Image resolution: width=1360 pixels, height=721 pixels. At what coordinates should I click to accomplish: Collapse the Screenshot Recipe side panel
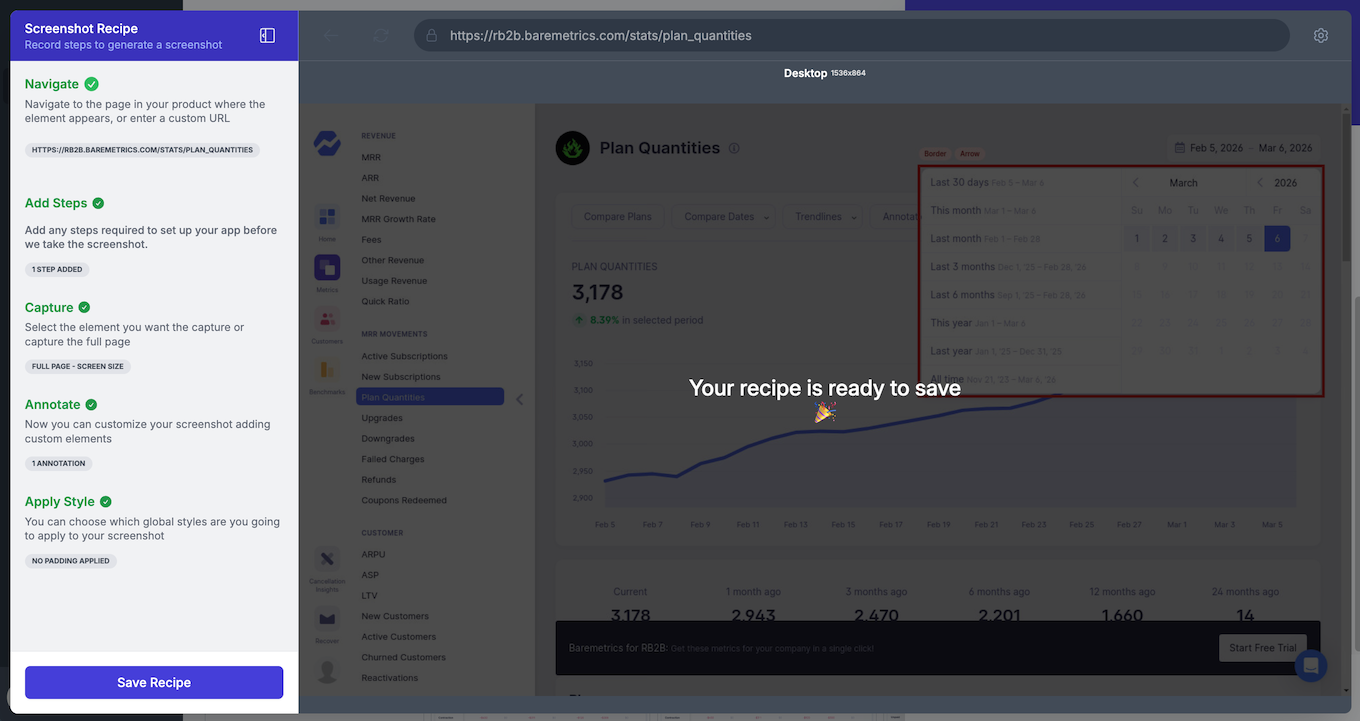tap(267, 36)
